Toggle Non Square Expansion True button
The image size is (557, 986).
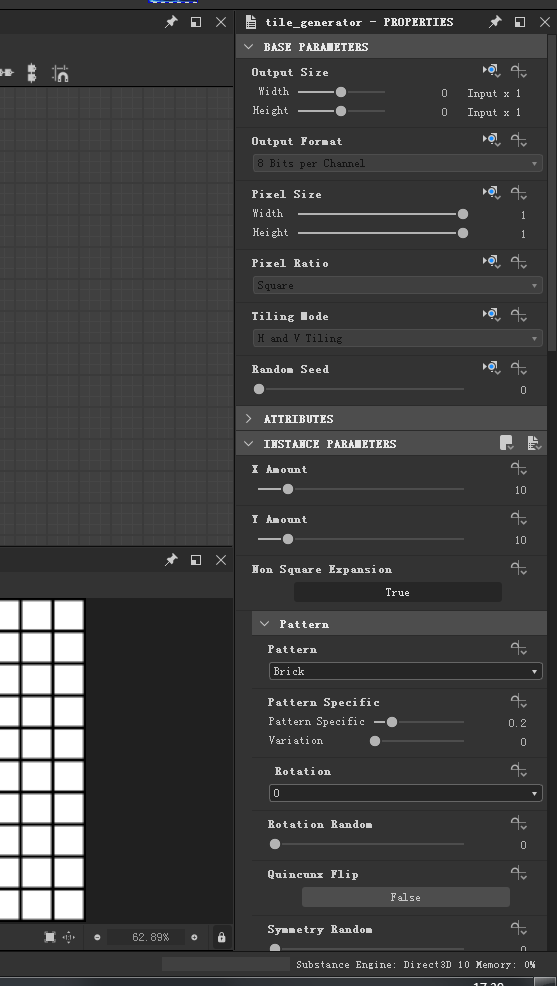pos(397,592)
